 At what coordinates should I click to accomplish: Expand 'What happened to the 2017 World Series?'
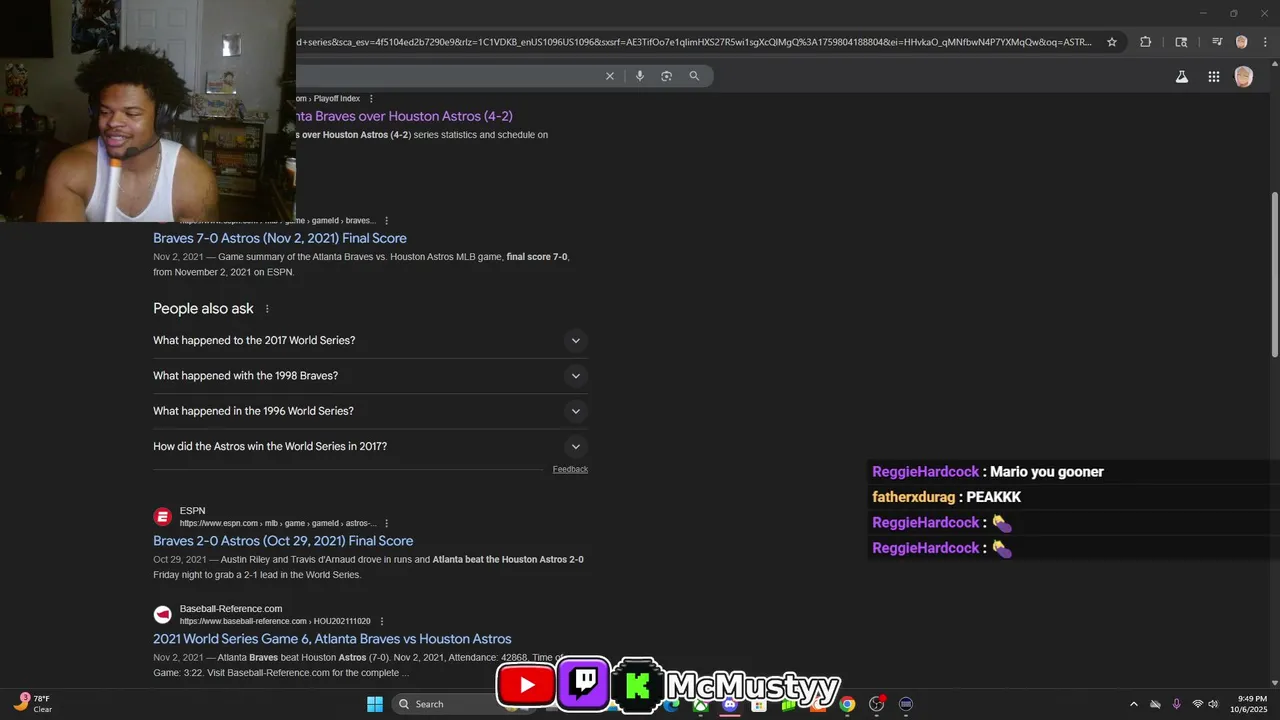[370, 340]
